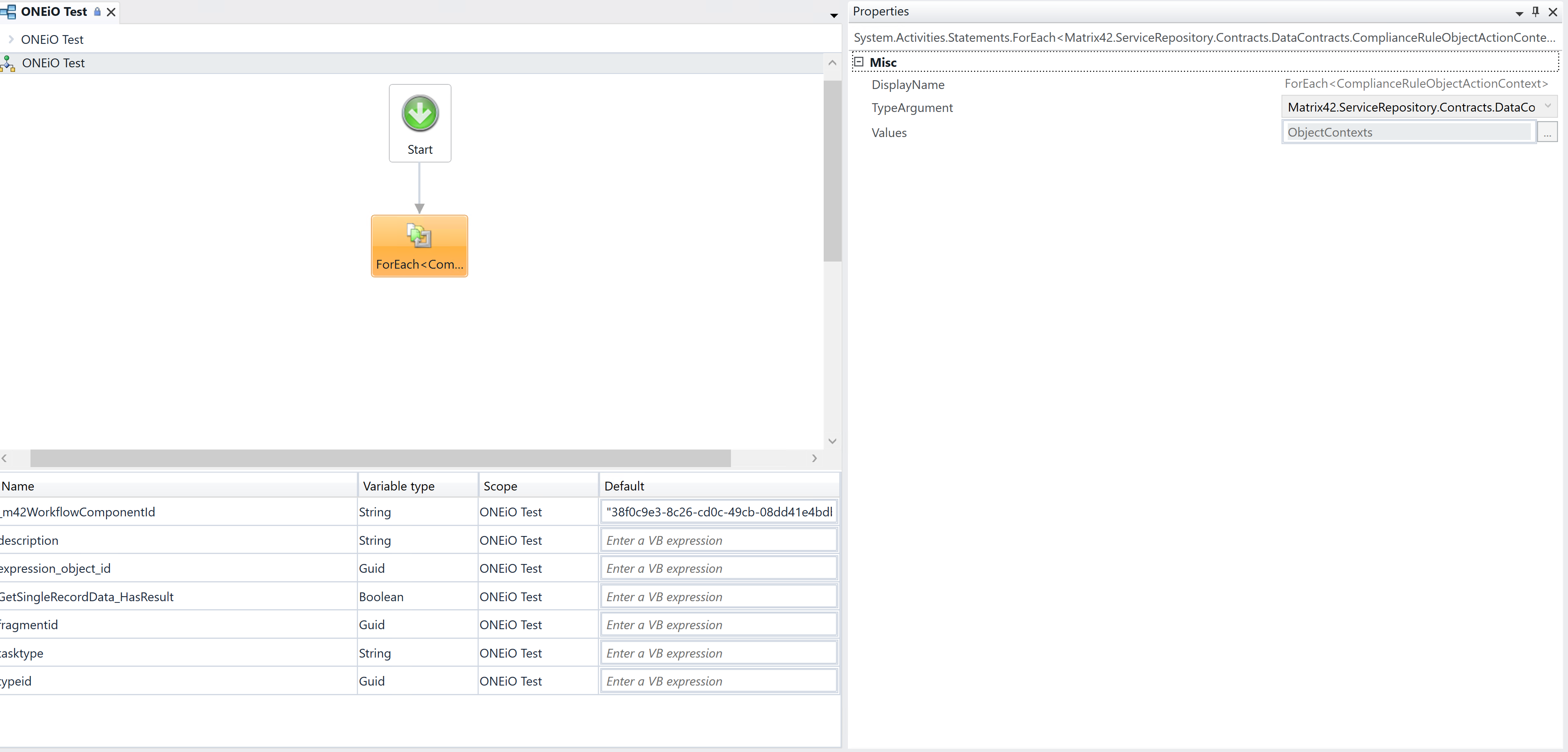Click Guid type cell of expression_object_id
This screenshot has height=752, width=1568.
coord(418,568)
